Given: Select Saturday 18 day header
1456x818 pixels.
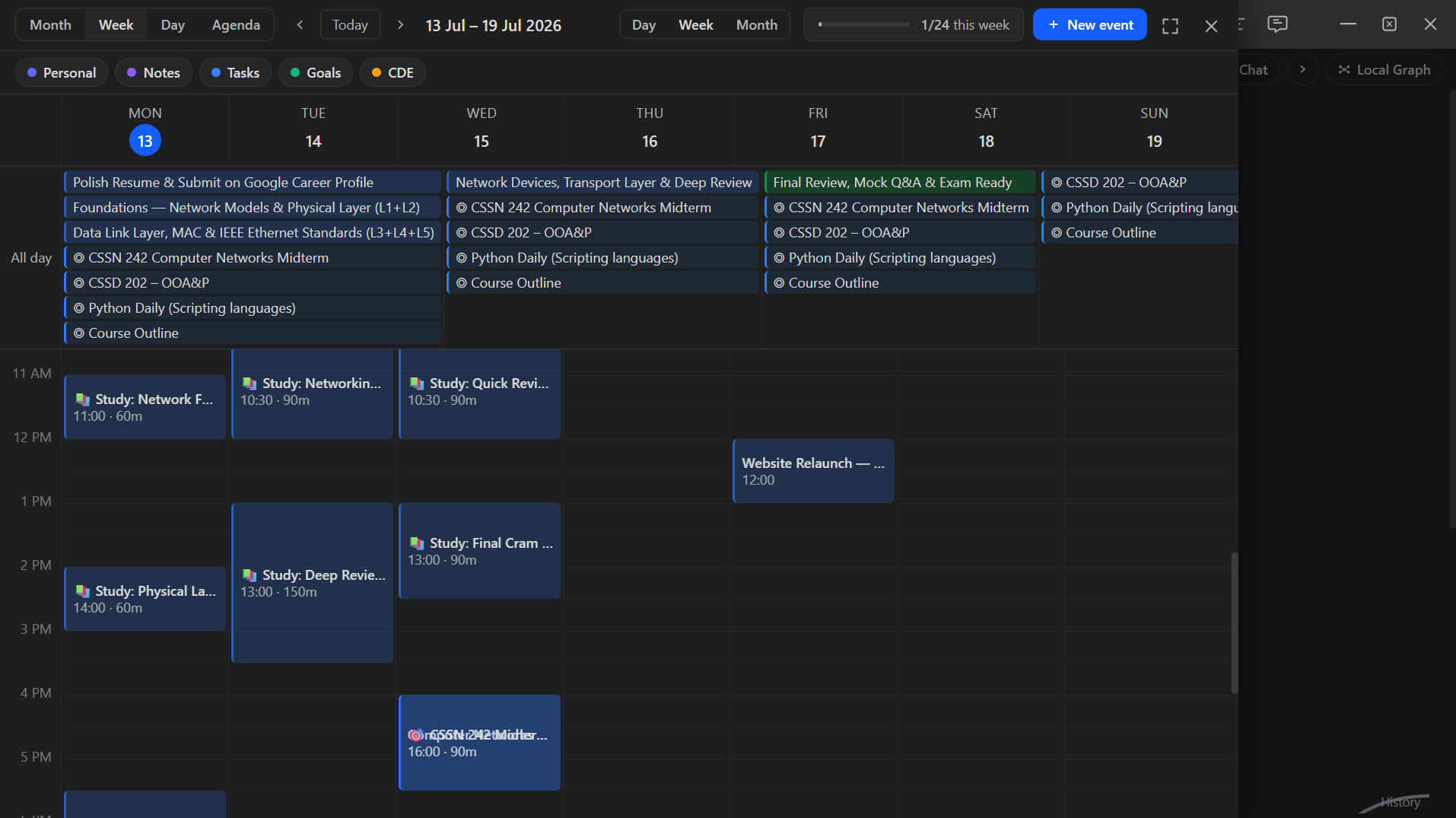Looking at the screenshot, I should [986, 129].
